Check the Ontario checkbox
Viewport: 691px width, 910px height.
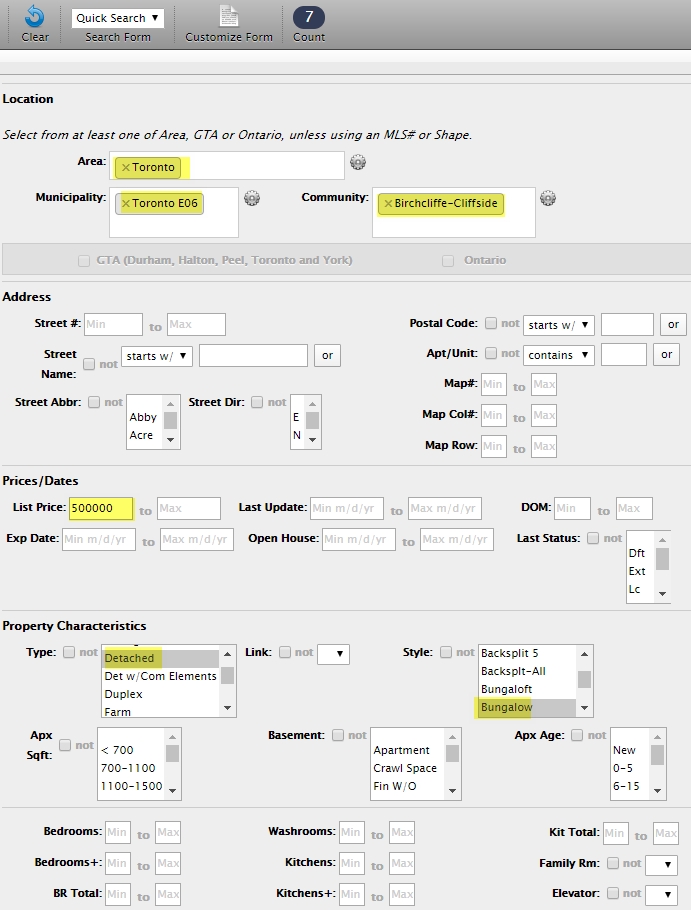[x=449, y=261]
